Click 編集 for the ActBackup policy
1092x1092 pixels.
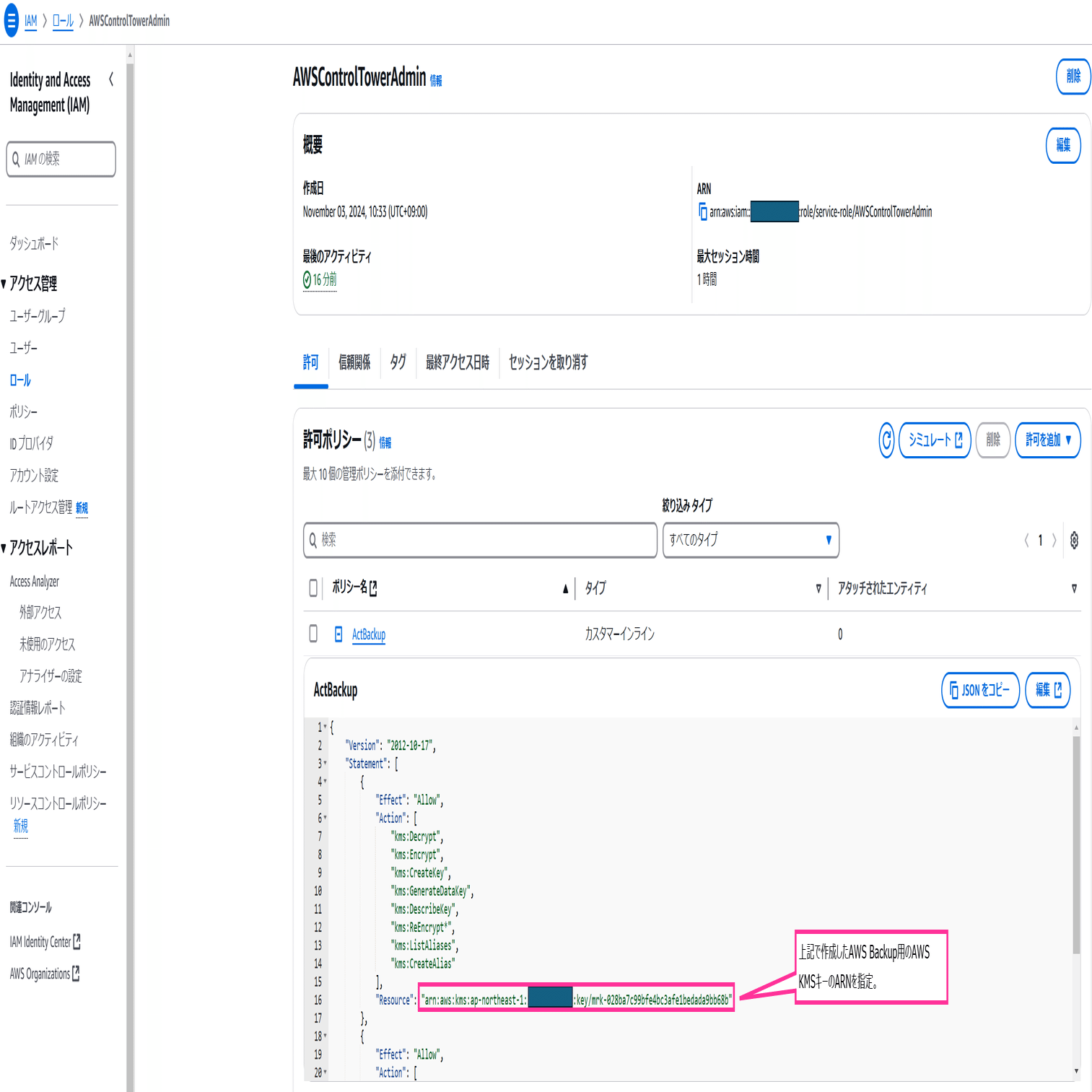1048,690
